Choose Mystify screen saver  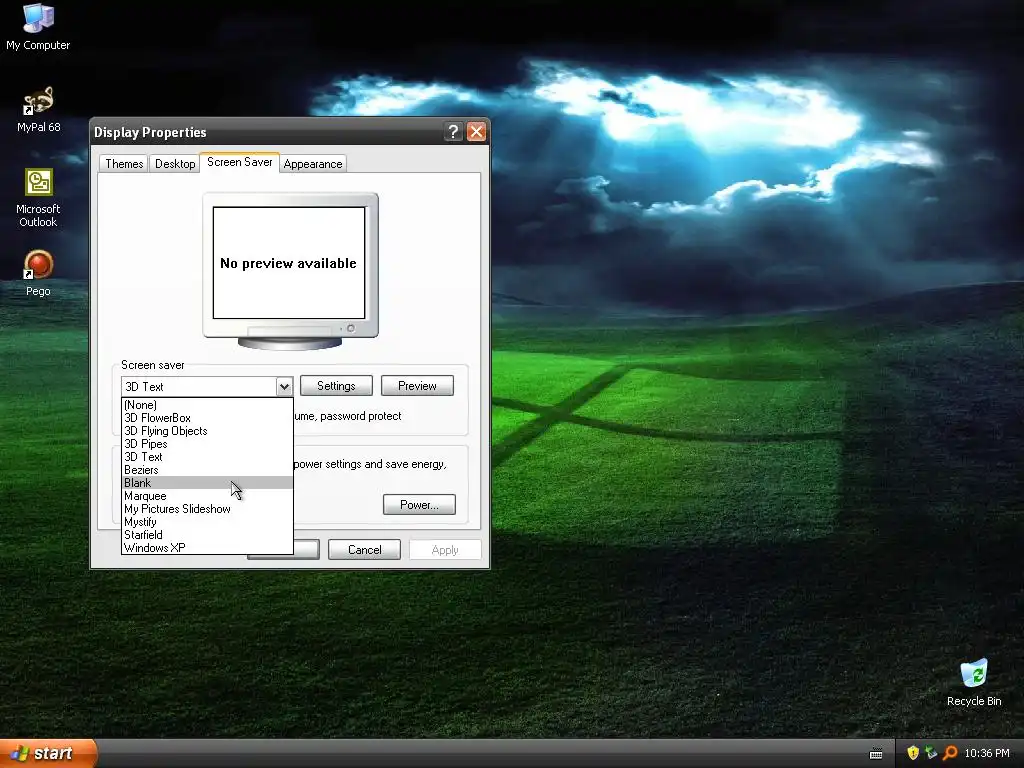pyautogui.click(x=207, y=522)
